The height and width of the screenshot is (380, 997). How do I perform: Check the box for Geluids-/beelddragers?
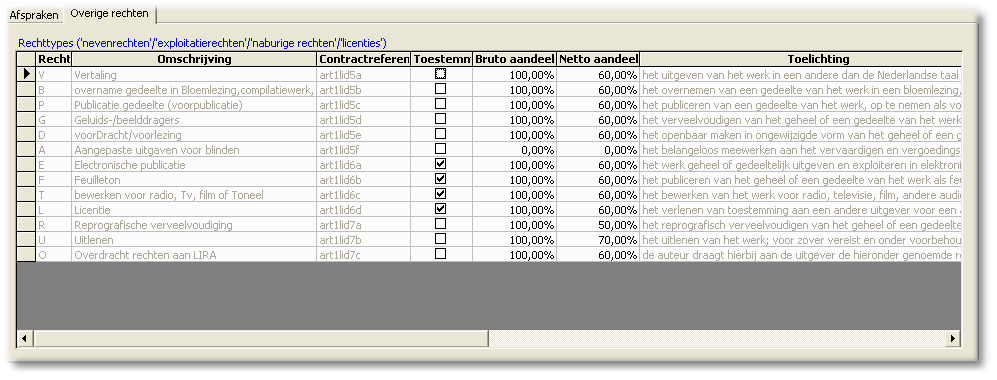(440, 119)
